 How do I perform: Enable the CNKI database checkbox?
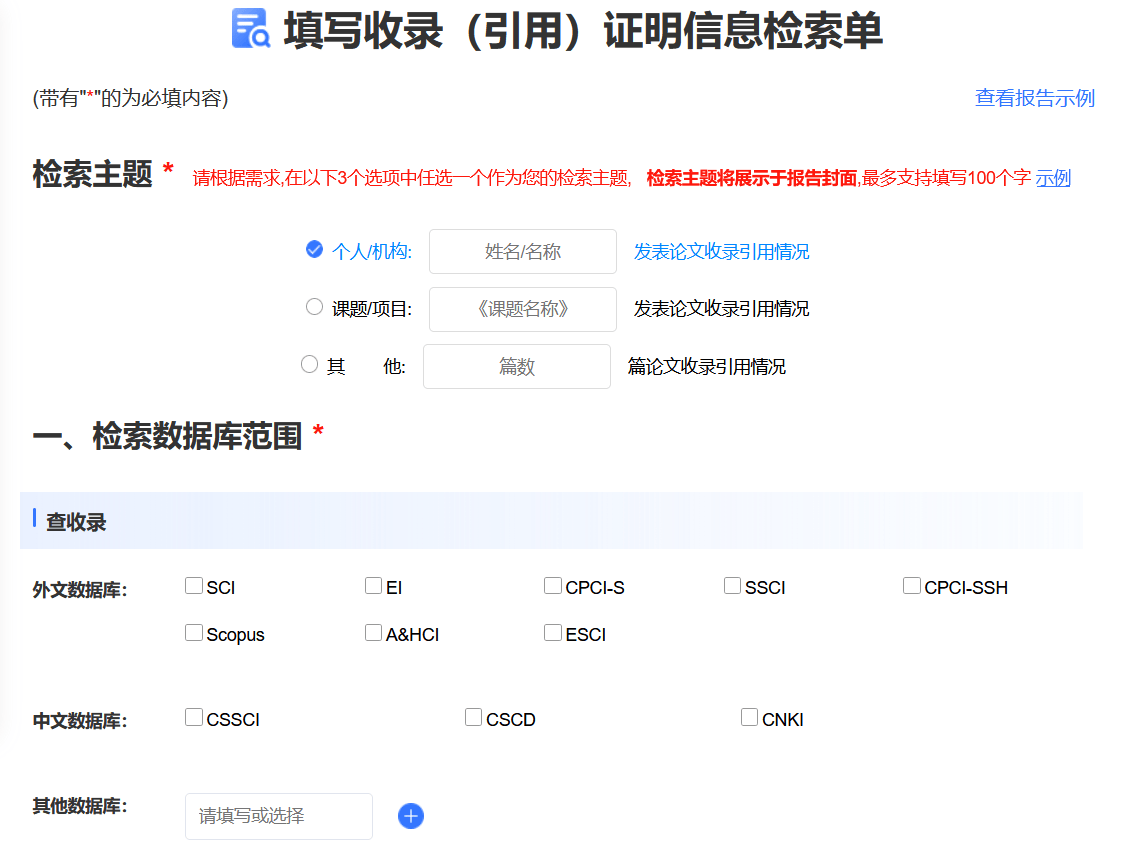749,716
